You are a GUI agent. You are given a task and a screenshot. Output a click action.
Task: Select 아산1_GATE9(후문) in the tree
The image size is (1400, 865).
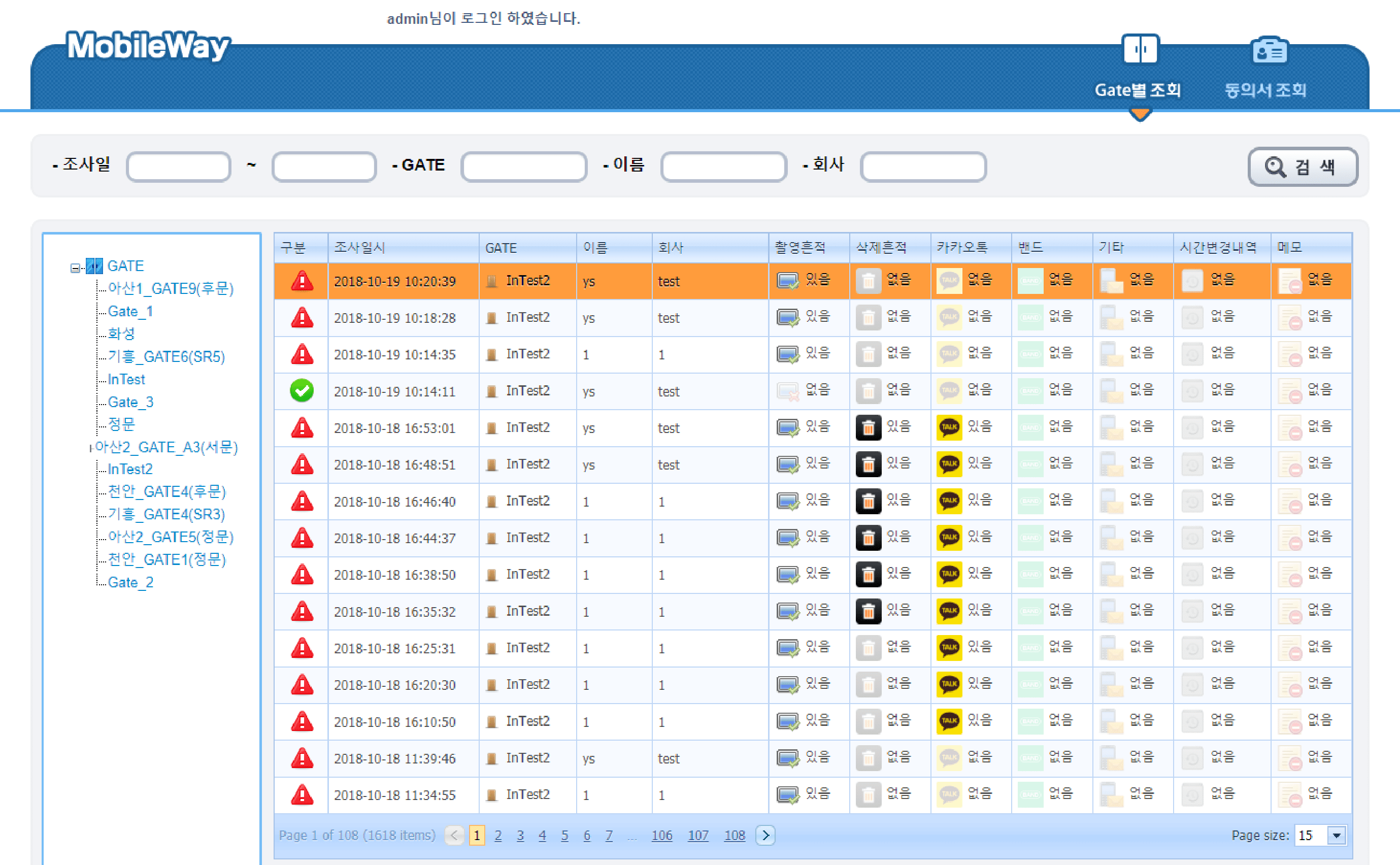(x=171, y=288)
